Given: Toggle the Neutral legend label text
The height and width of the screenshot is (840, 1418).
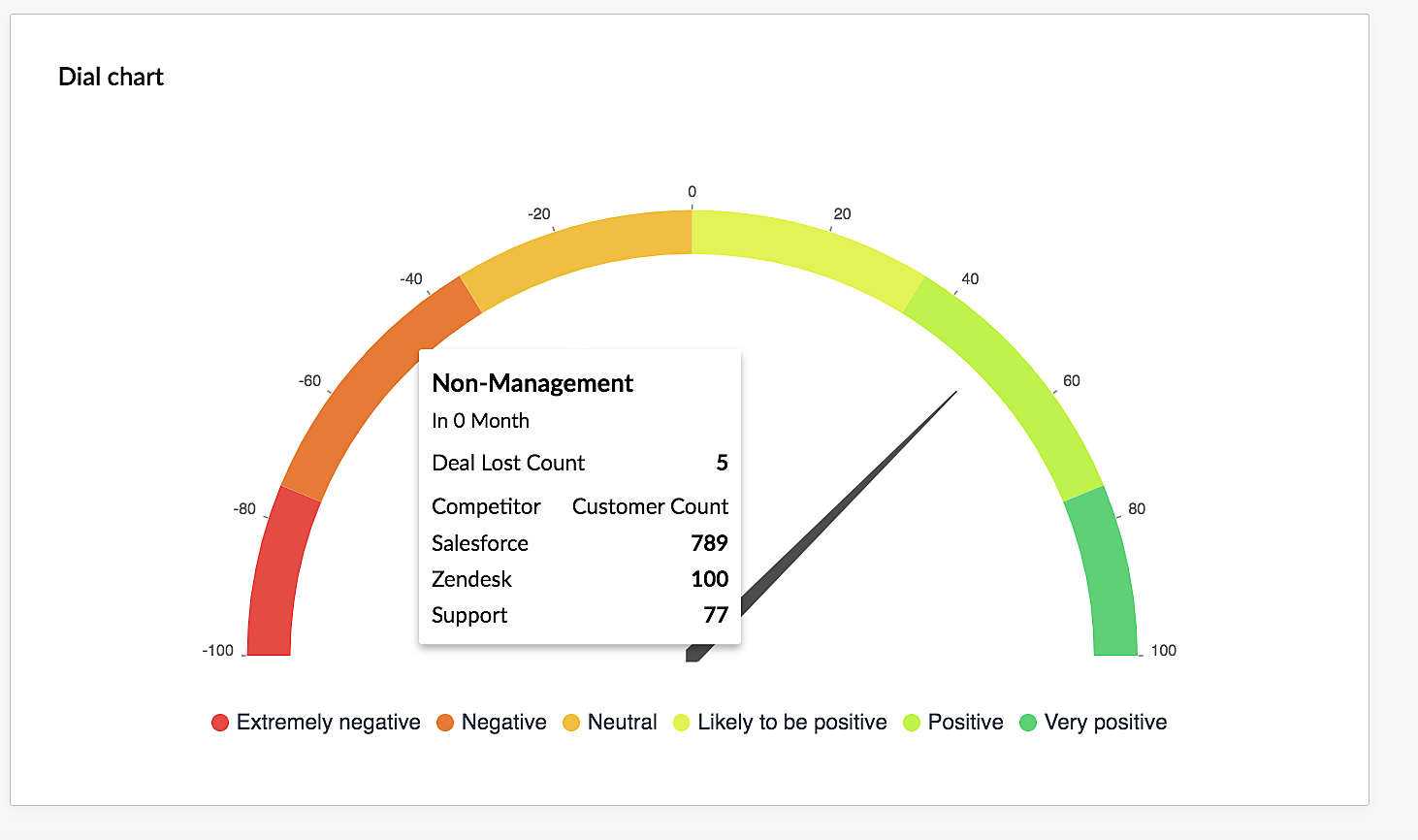Looking at the screenshot, I should tap(622, 723).
